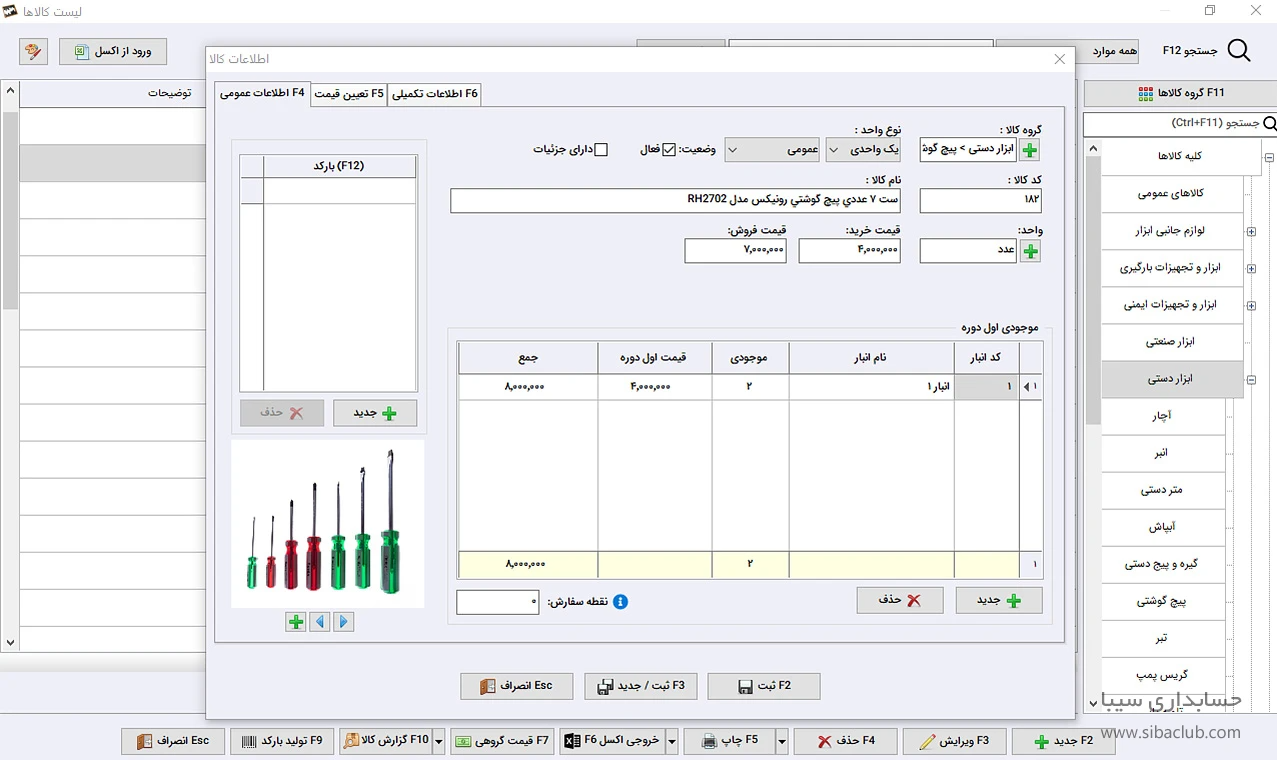Click the red X delete icon for حذف F4

click(x=825, y=740)
